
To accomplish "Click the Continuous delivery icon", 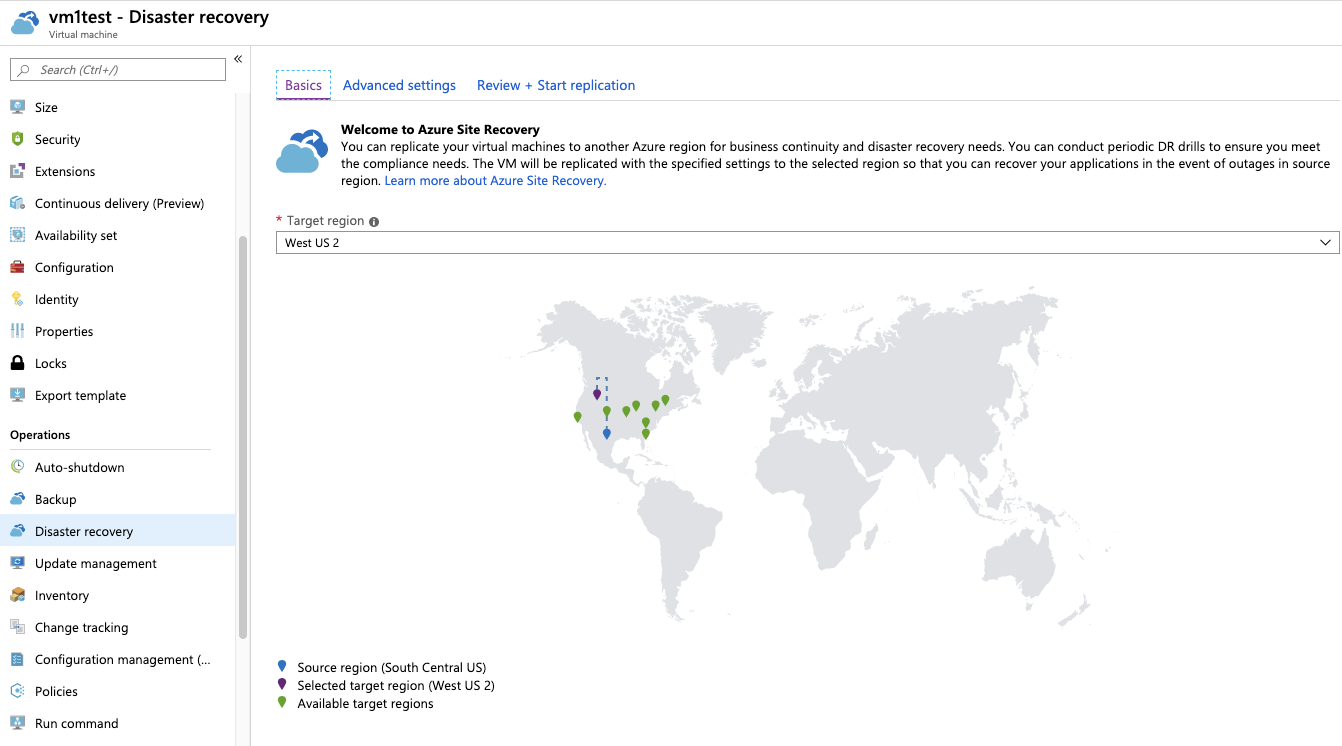I will coord(17,203).
